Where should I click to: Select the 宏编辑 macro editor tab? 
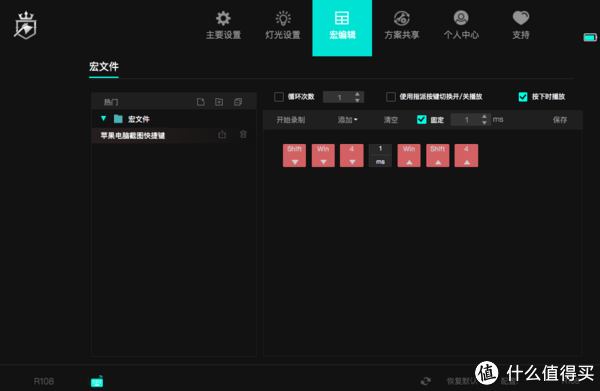point(342,28)
